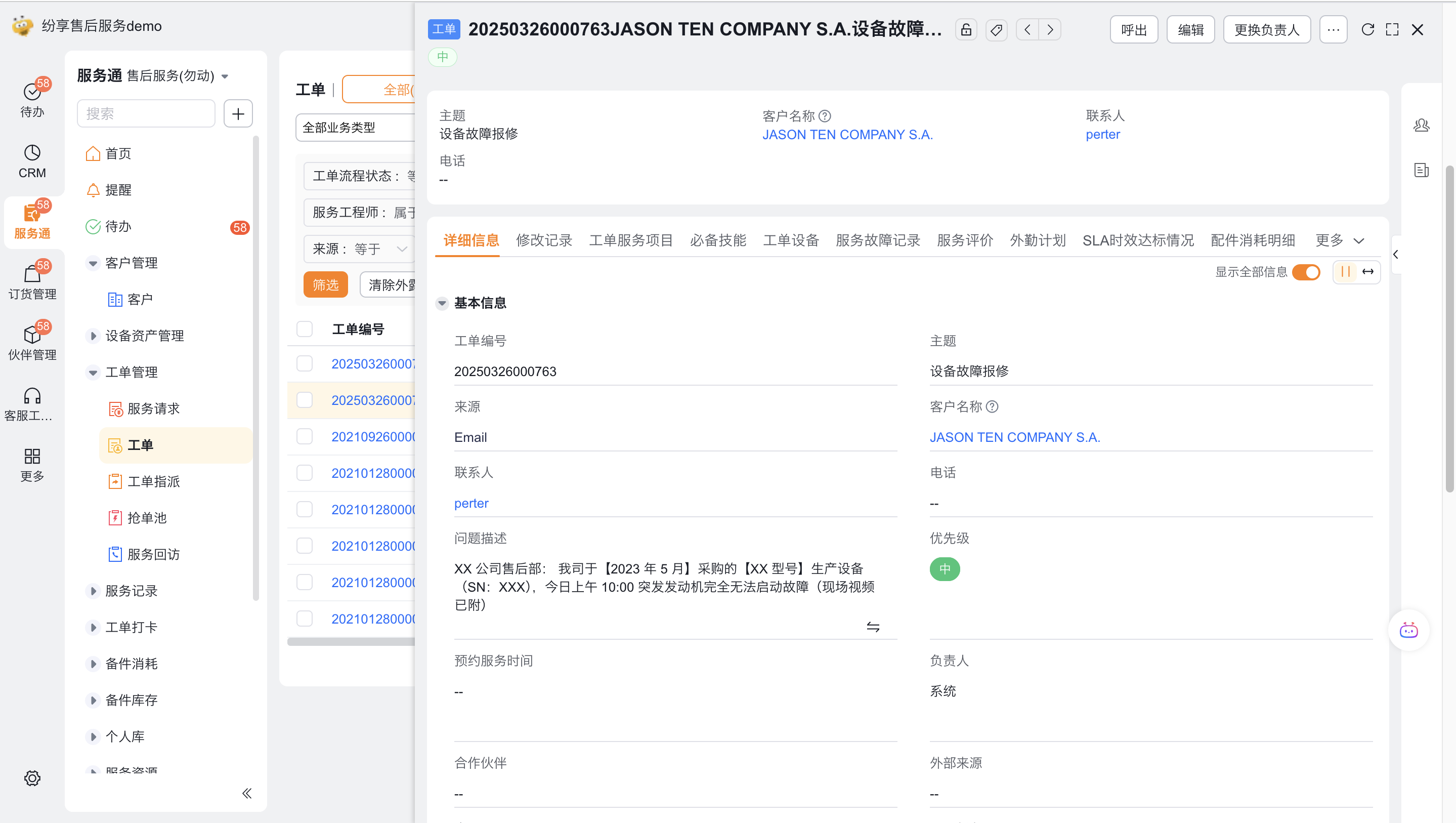
Task: Click the swap icon under the problem description
Action: coord(873,627)
